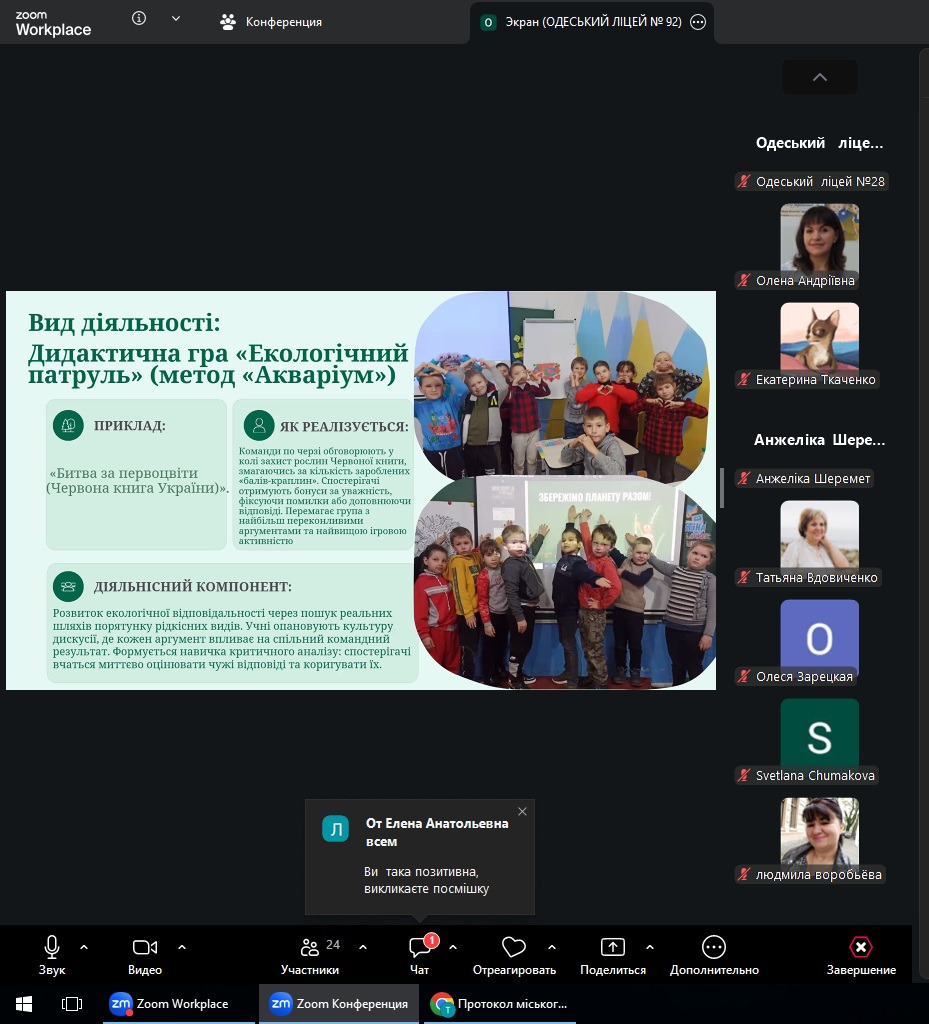Open the Отреагировать heart reactions icon
929x1024 pixels.
[514, 947]
